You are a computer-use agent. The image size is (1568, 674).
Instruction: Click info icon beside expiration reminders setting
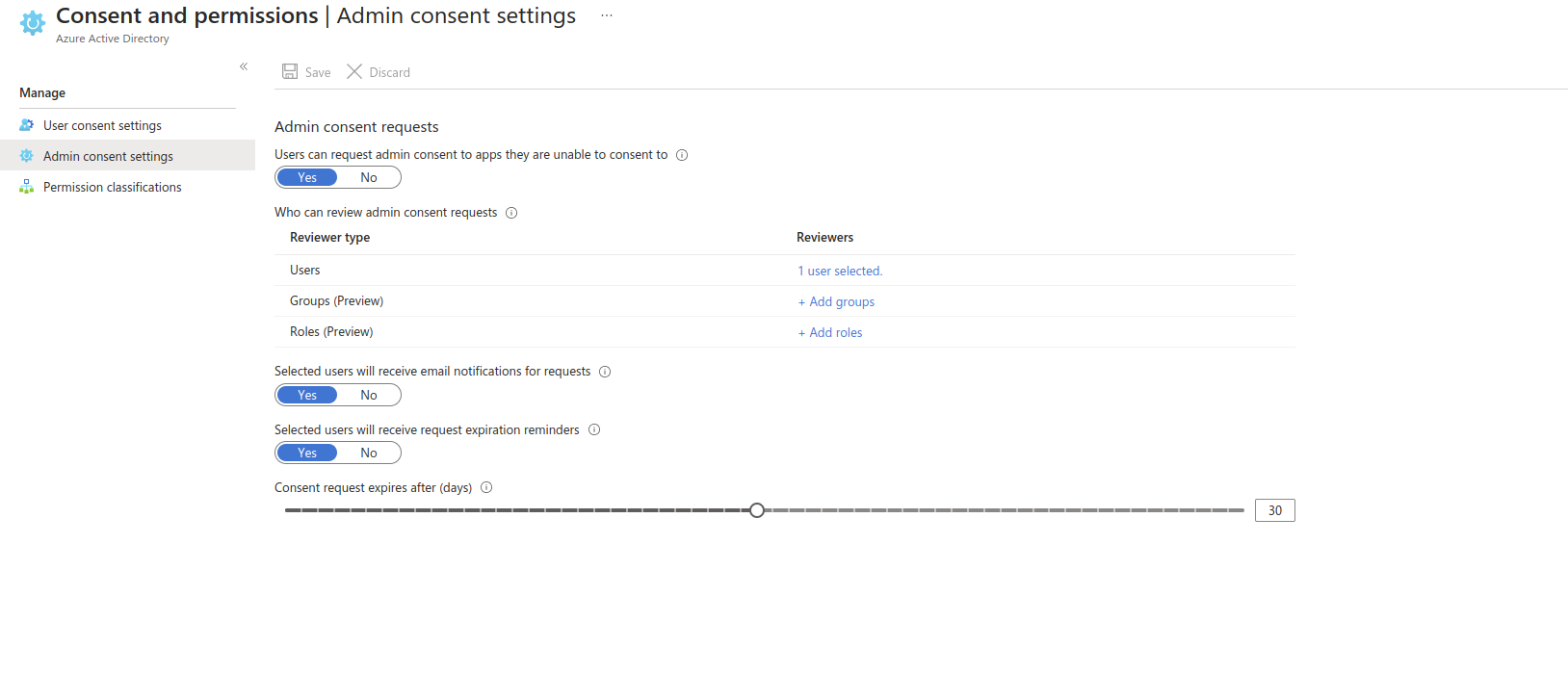594,430
